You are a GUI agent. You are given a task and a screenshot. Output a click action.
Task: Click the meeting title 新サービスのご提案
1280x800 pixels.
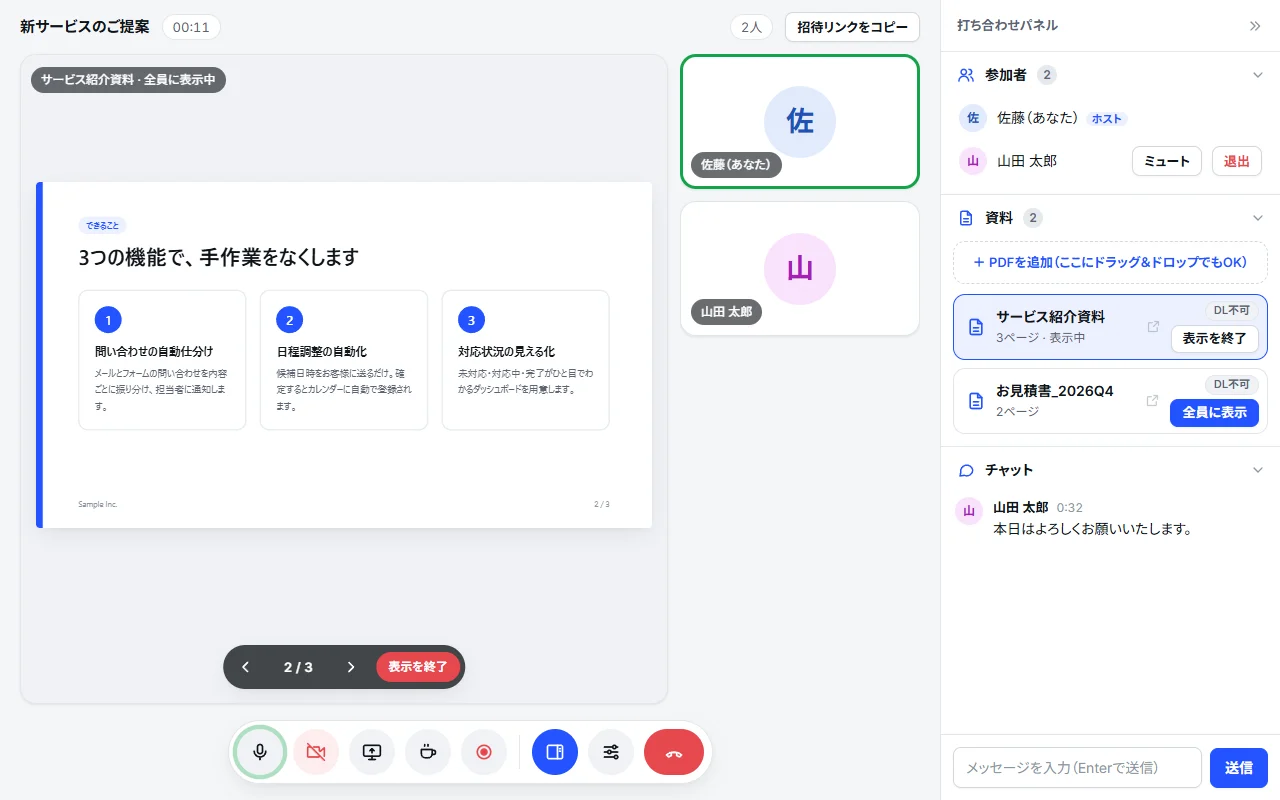pos(85,27)
